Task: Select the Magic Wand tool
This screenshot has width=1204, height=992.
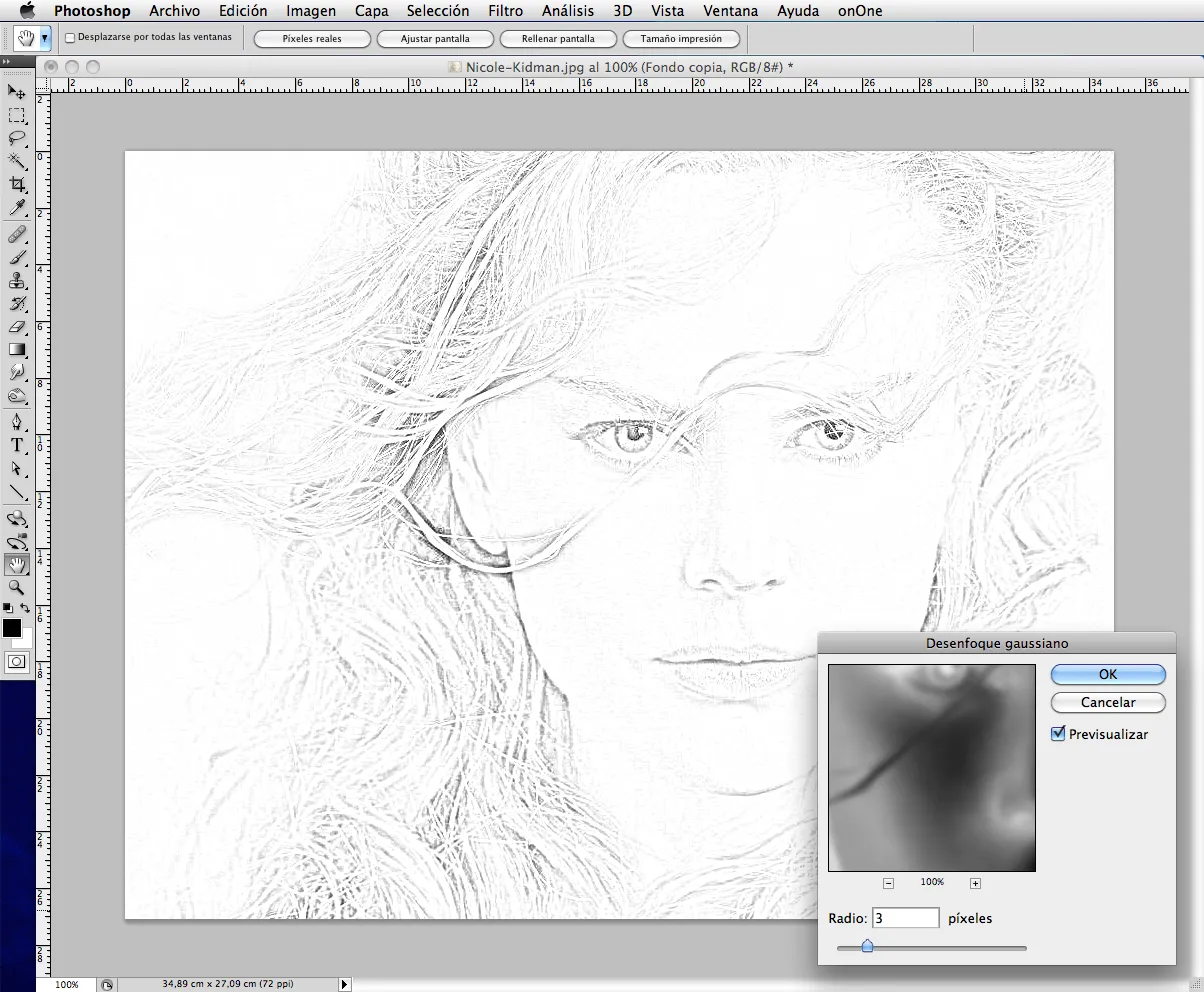Action: [x=17, y=161]
